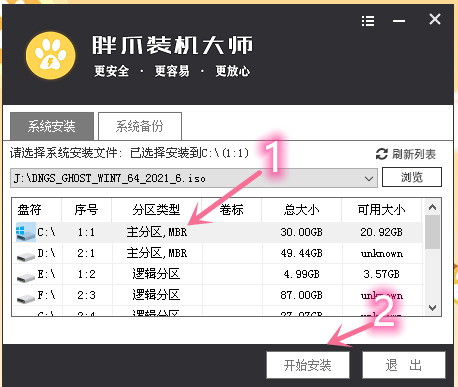Click the 胖爪装机大师 title text

[x=173, y=45]
